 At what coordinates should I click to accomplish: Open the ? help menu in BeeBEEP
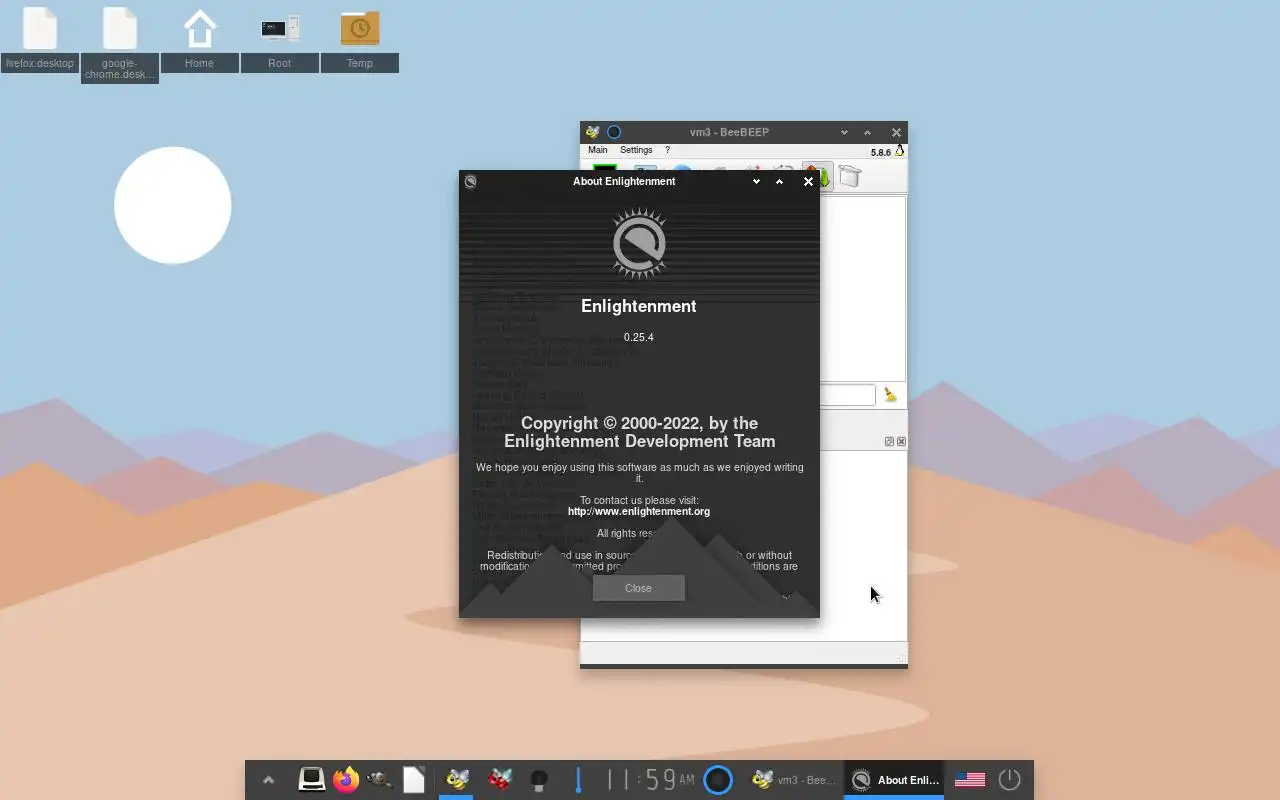(667, 150)
